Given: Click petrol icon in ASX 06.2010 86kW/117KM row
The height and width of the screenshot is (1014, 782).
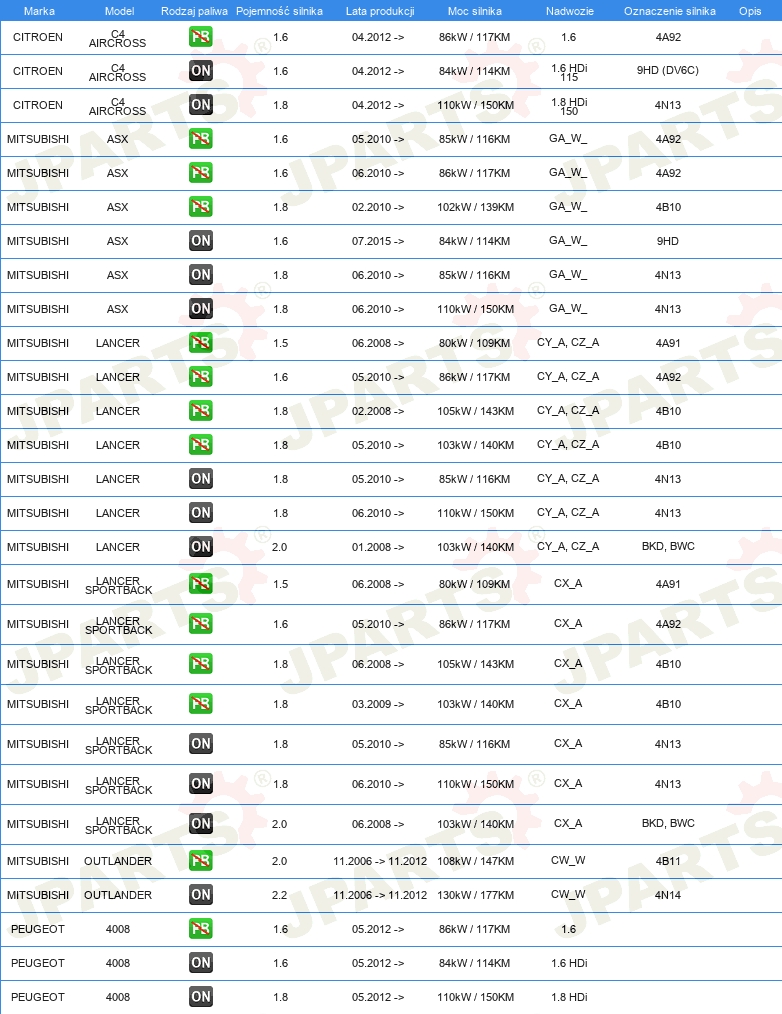Looking at the screenshot, I should [201, 173].
